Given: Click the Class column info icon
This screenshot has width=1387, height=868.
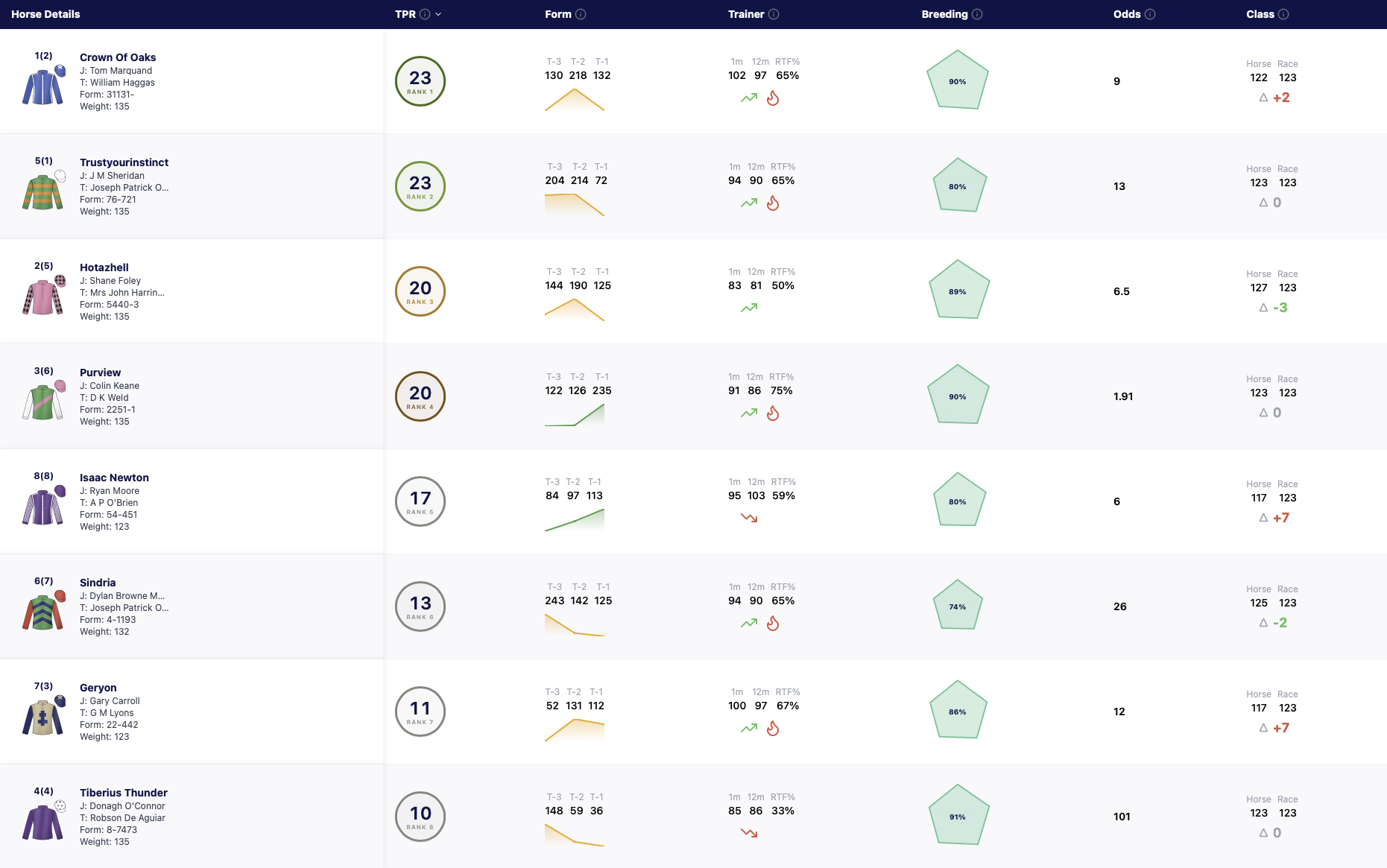Looking at the screenshot, I should click(1283, 14).
